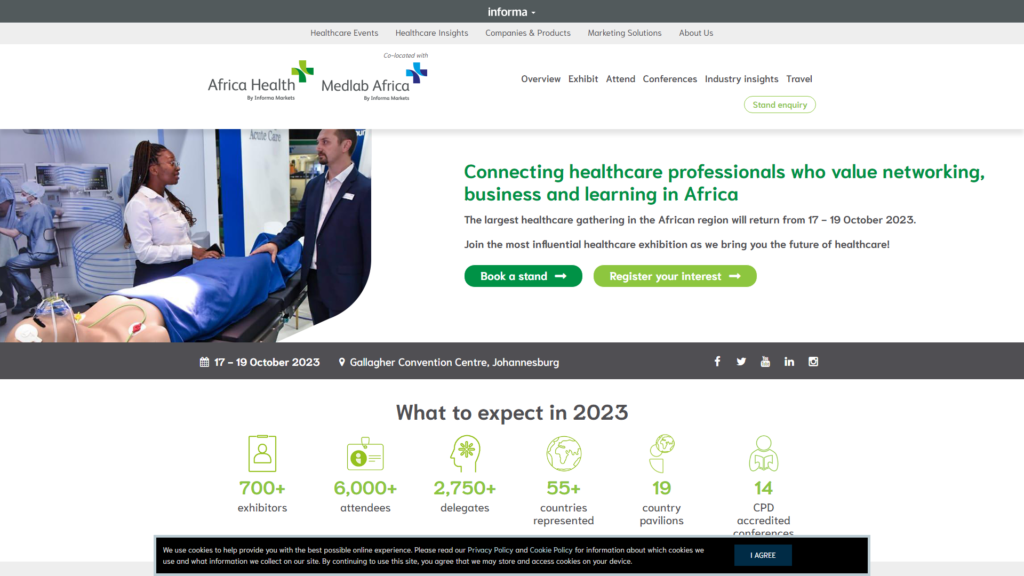Open the Attend navigation item
Image resolution: width=1024 pixels, height=576 pixels.
pos(620,78)
